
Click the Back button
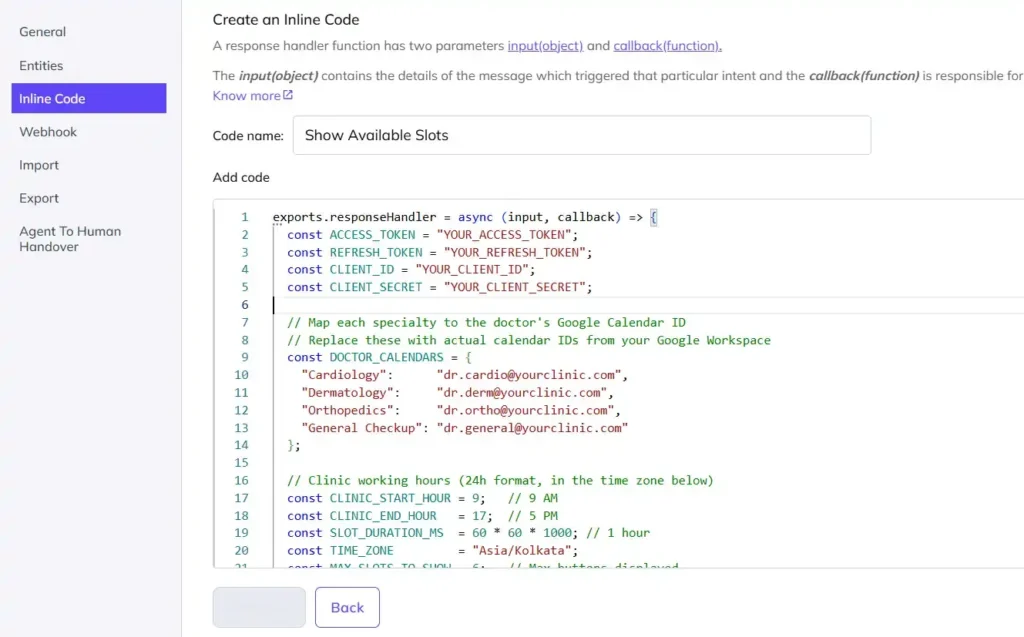(x=347, y=607)
